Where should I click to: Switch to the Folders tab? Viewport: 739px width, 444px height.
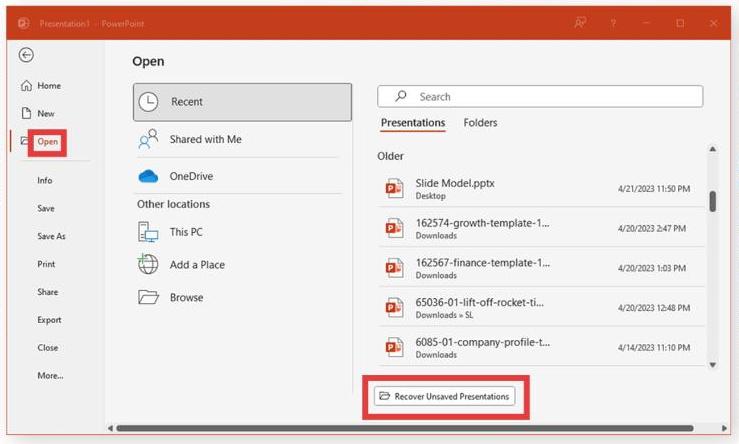[480, 123]
